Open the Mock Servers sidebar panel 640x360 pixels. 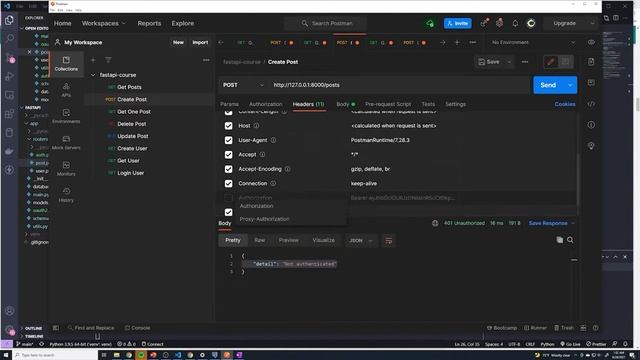66,142
